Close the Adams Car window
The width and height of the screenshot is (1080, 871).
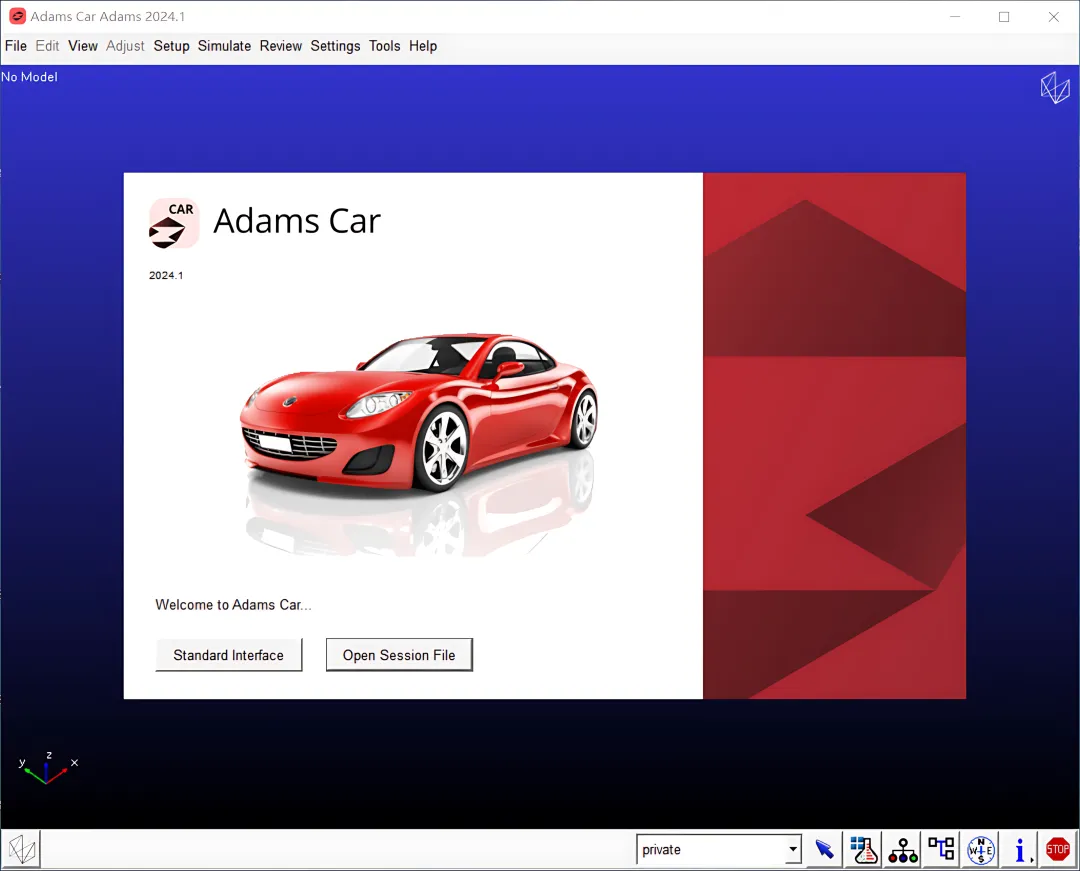(x=1054, y=17)
